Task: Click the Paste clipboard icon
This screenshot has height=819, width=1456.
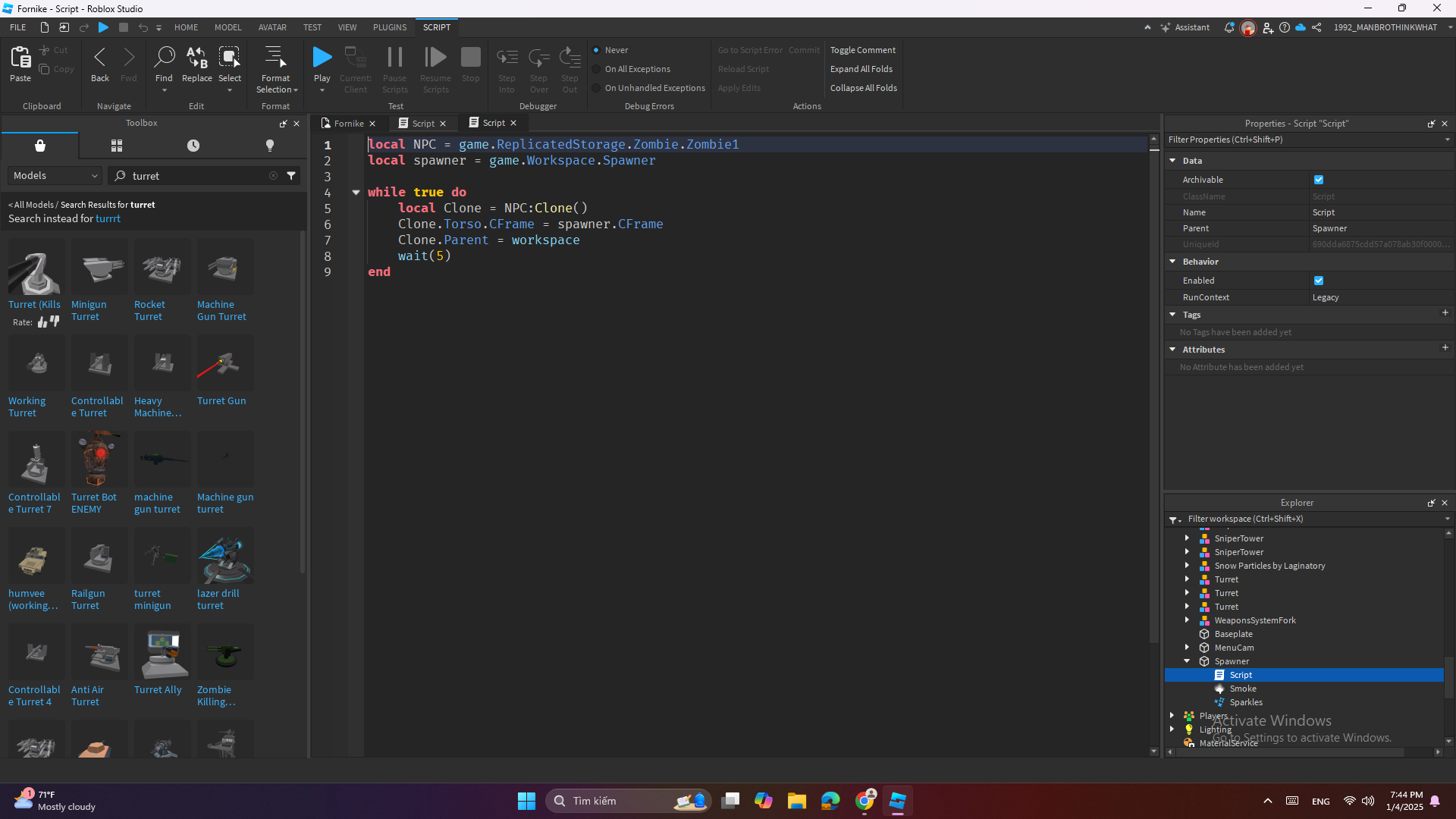Action: click(20, 58)
